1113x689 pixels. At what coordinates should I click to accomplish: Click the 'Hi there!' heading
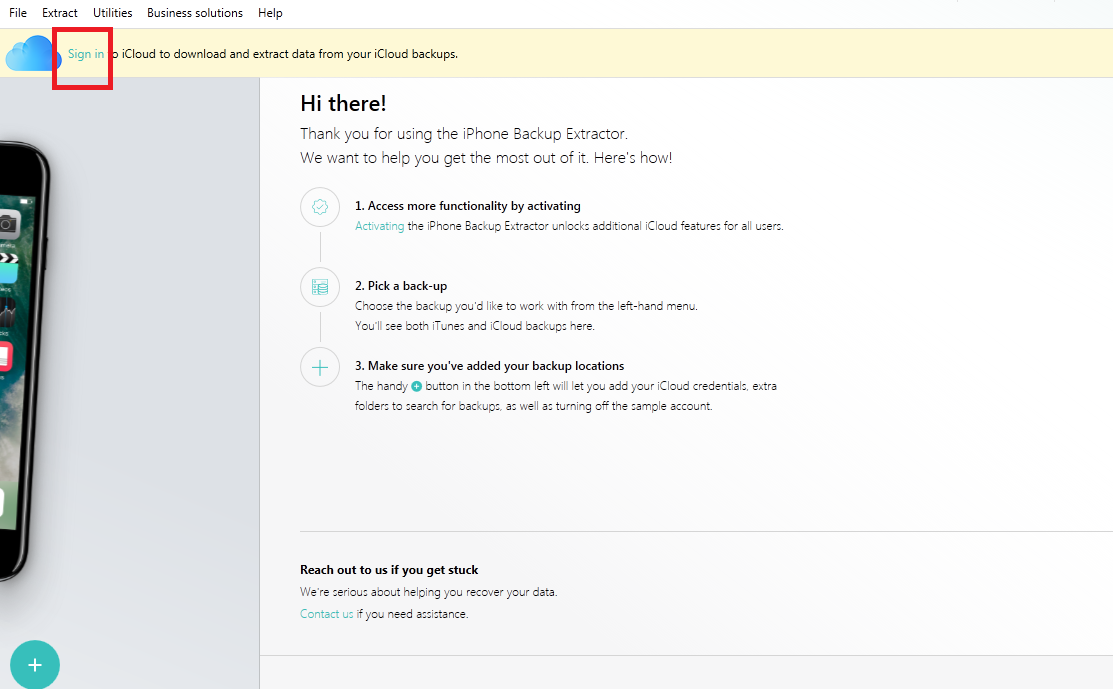pos(344,104)
